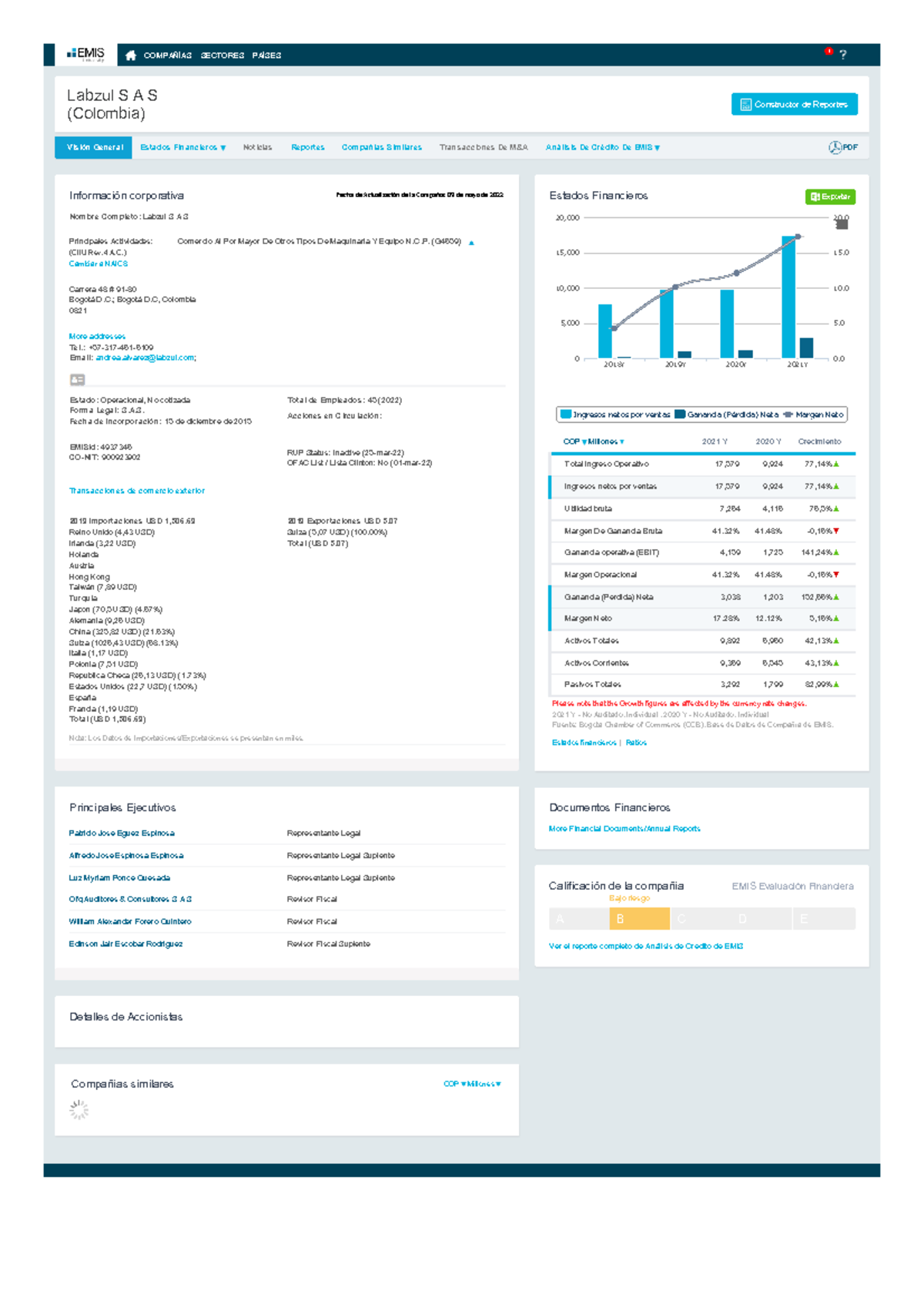Go to the home page icon
Screen dimensions: 924x1308
point(131,55)
